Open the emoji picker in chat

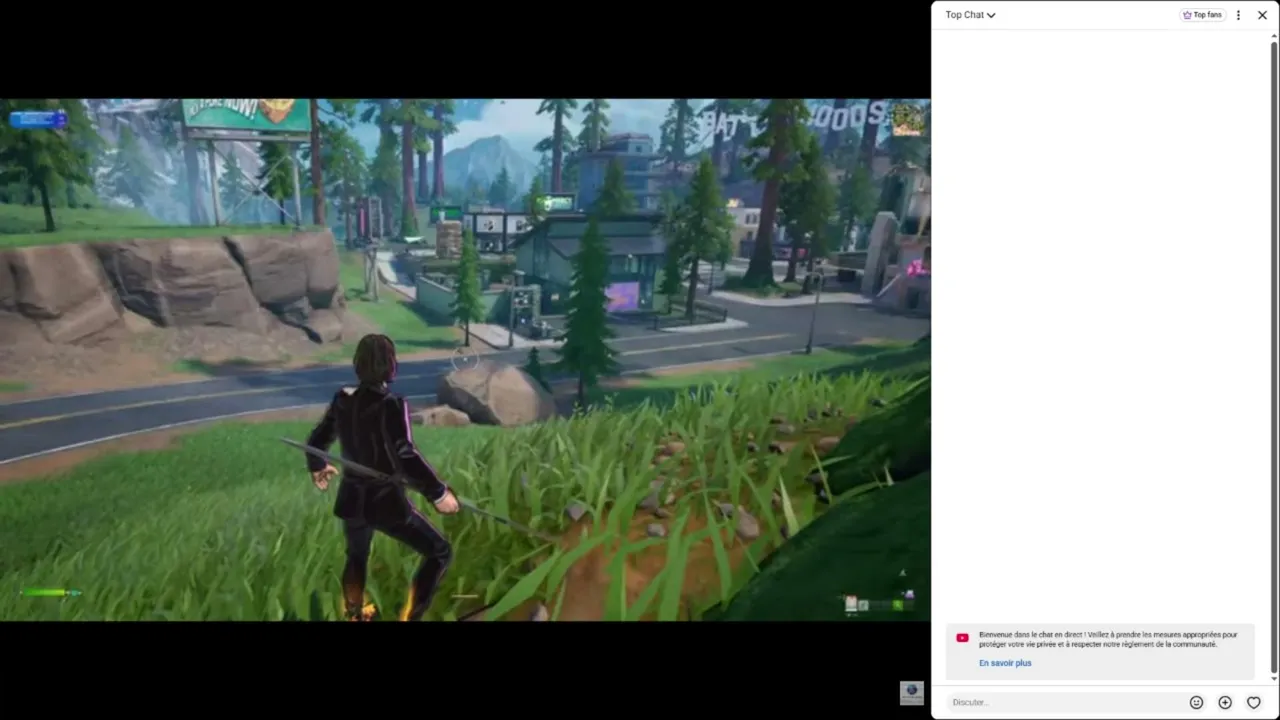[x=1196, y=703]
